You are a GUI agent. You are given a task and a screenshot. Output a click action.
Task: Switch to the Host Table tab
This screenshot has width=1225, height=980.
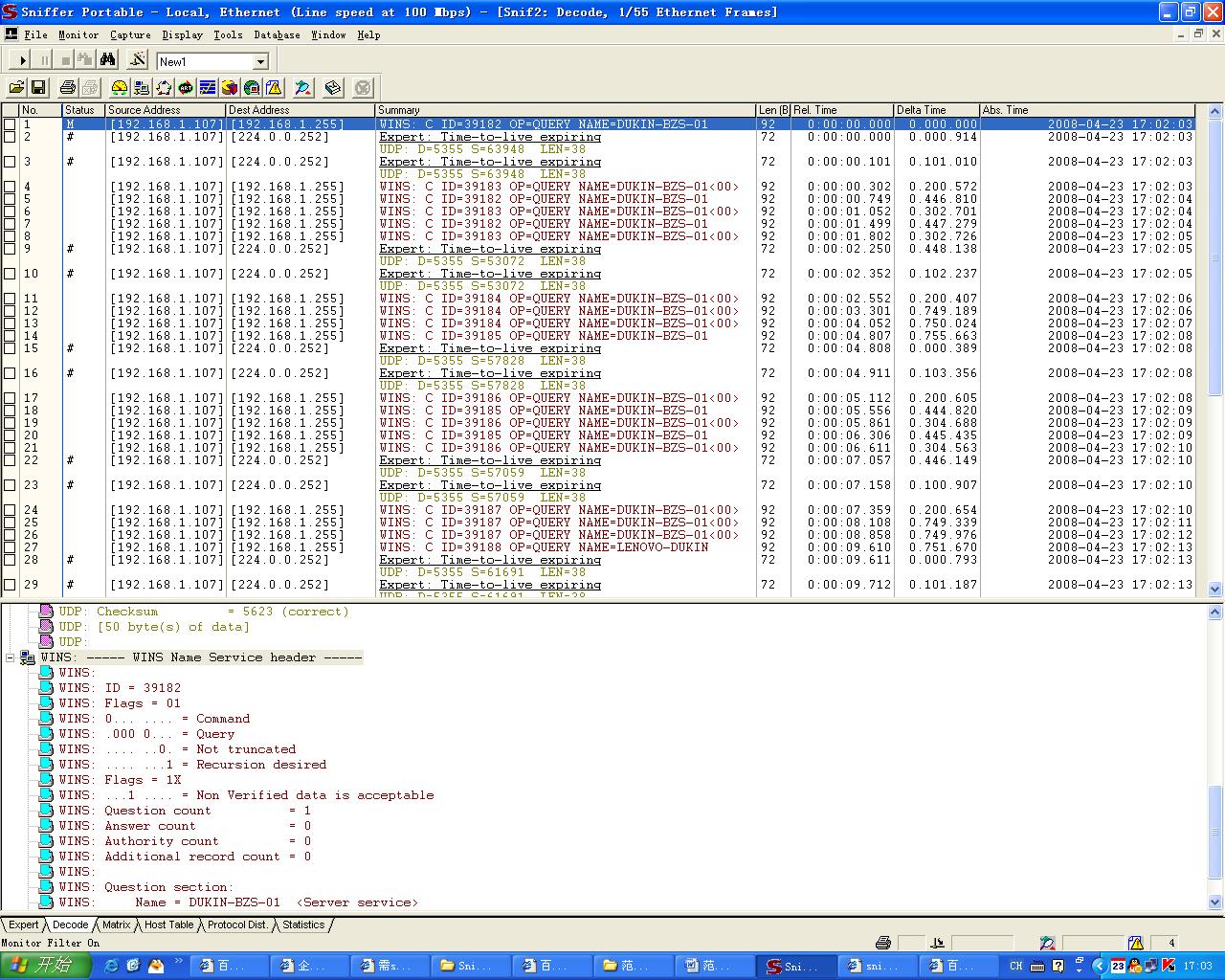point(168,924)
